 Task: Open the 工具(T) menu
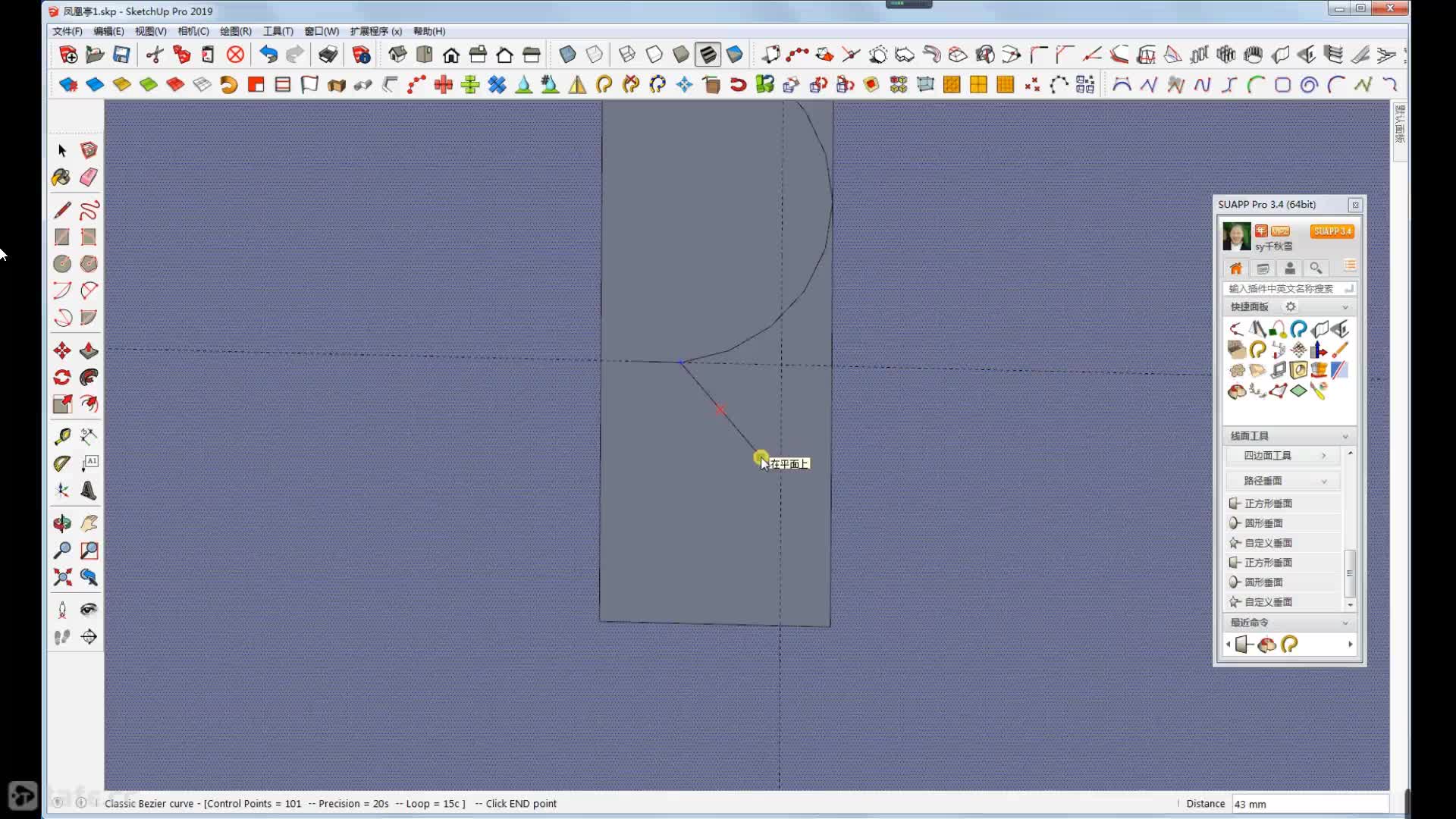[x=278, y=31]
